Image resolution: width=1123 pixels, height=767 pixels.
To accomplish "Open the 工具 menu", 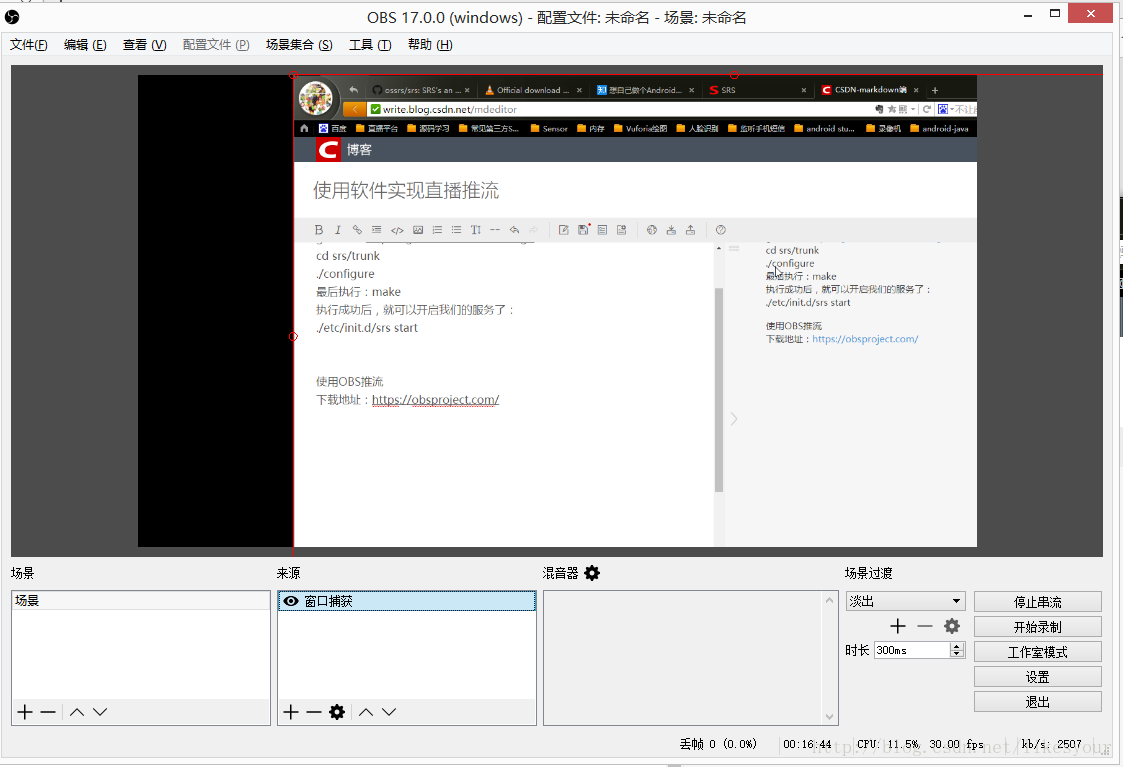I will coord(370,45).
